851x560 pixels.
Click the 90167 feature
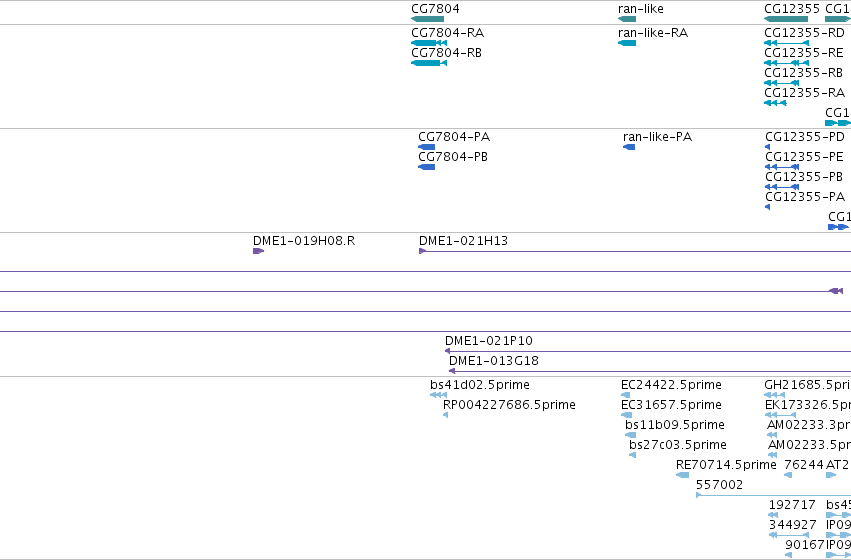coord(789,555)
